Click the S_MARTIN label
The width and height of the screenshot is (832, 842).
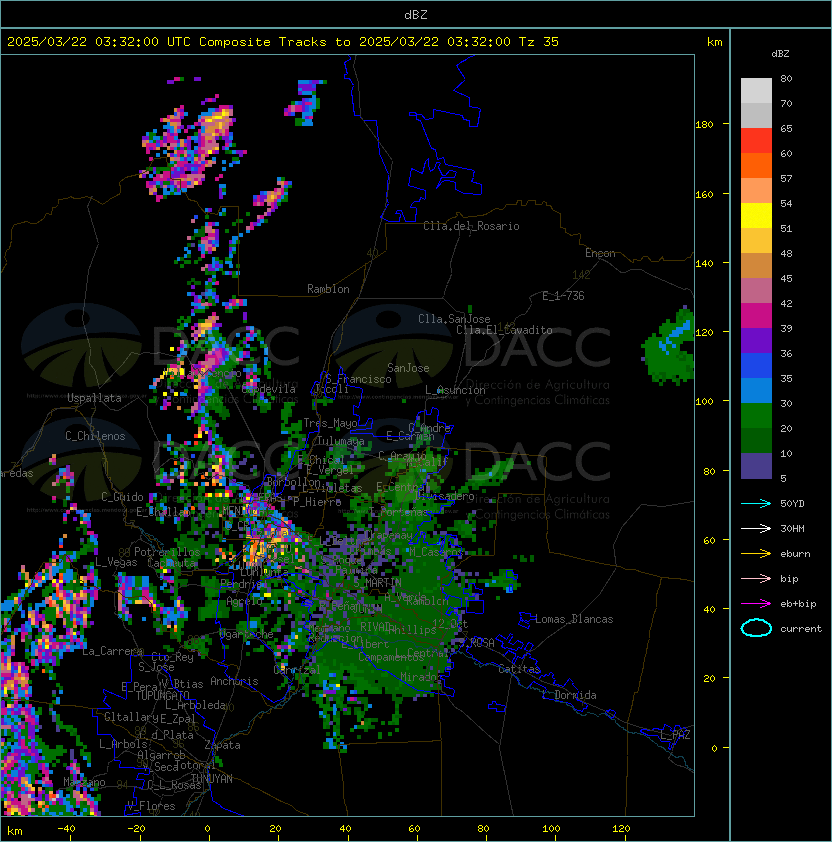point(377,582)
